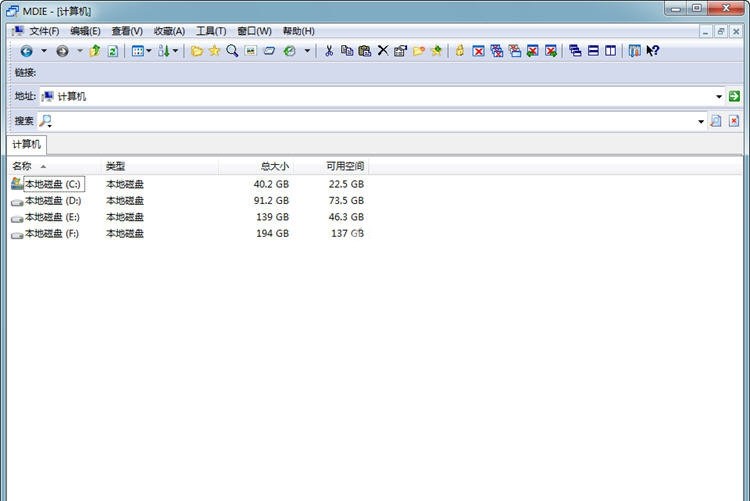Viewport: 750px width, 501px height.
Task: Click the lock tab icon
Action: (x=460, y=51)
